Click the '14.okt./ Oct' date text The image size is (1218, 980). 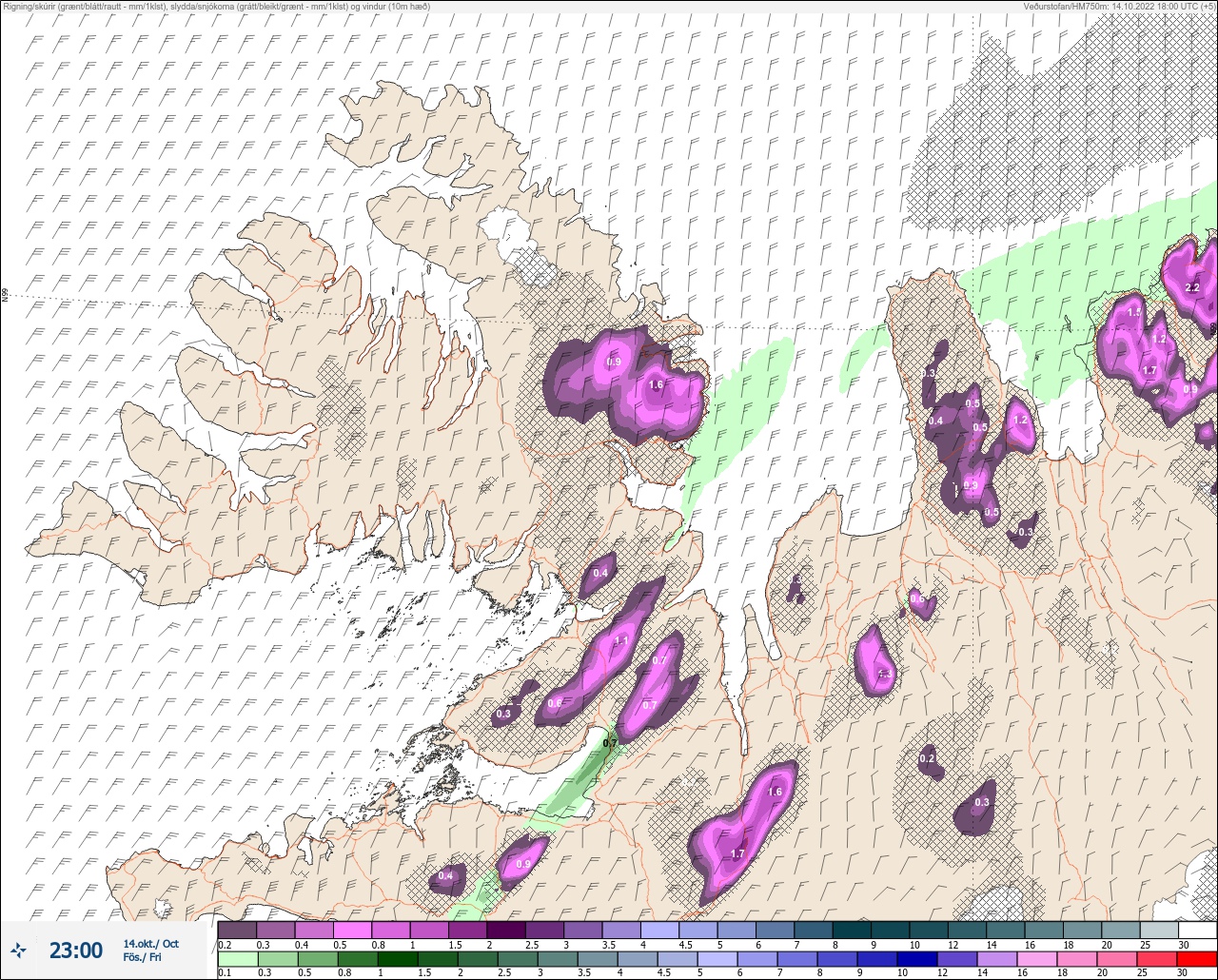pyautogui.click(x=151, y=943)
